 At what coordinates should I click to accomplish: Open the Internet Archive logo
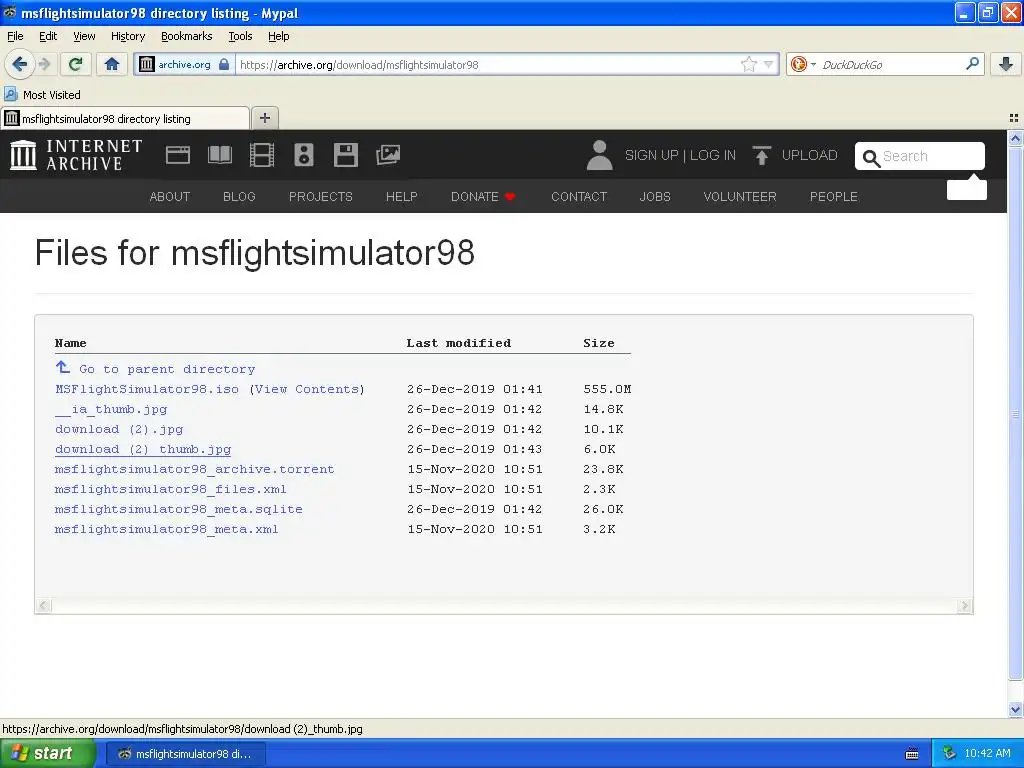click(76, 155)
